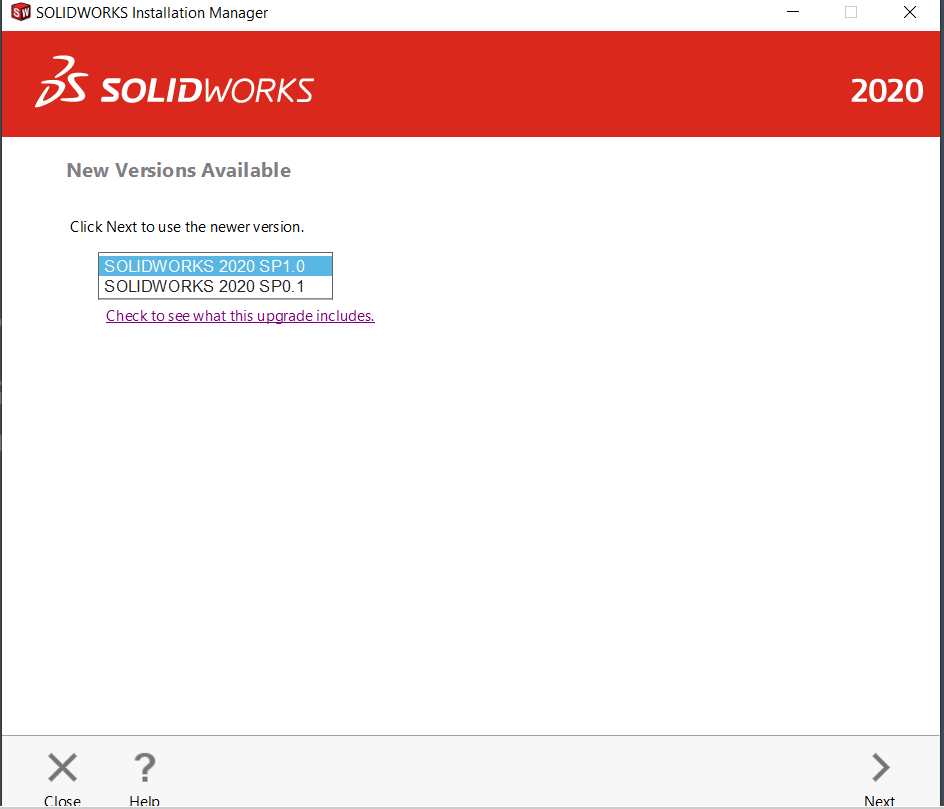Click the 2020 year label in the banner
944x809 pixels.
click(x=887, y=91)
